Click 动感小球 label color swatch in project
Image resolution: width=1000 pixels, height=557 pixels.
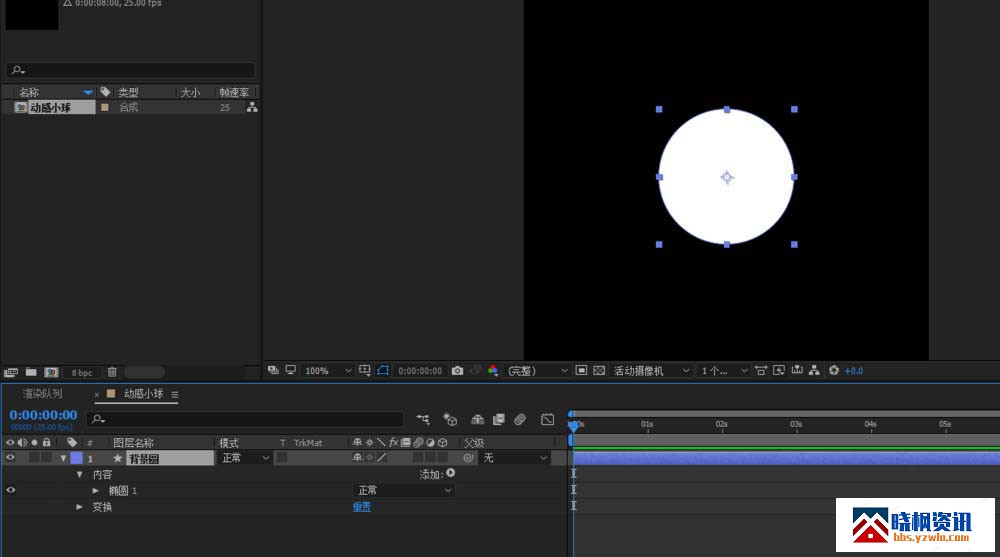click(x=105, y=107)
